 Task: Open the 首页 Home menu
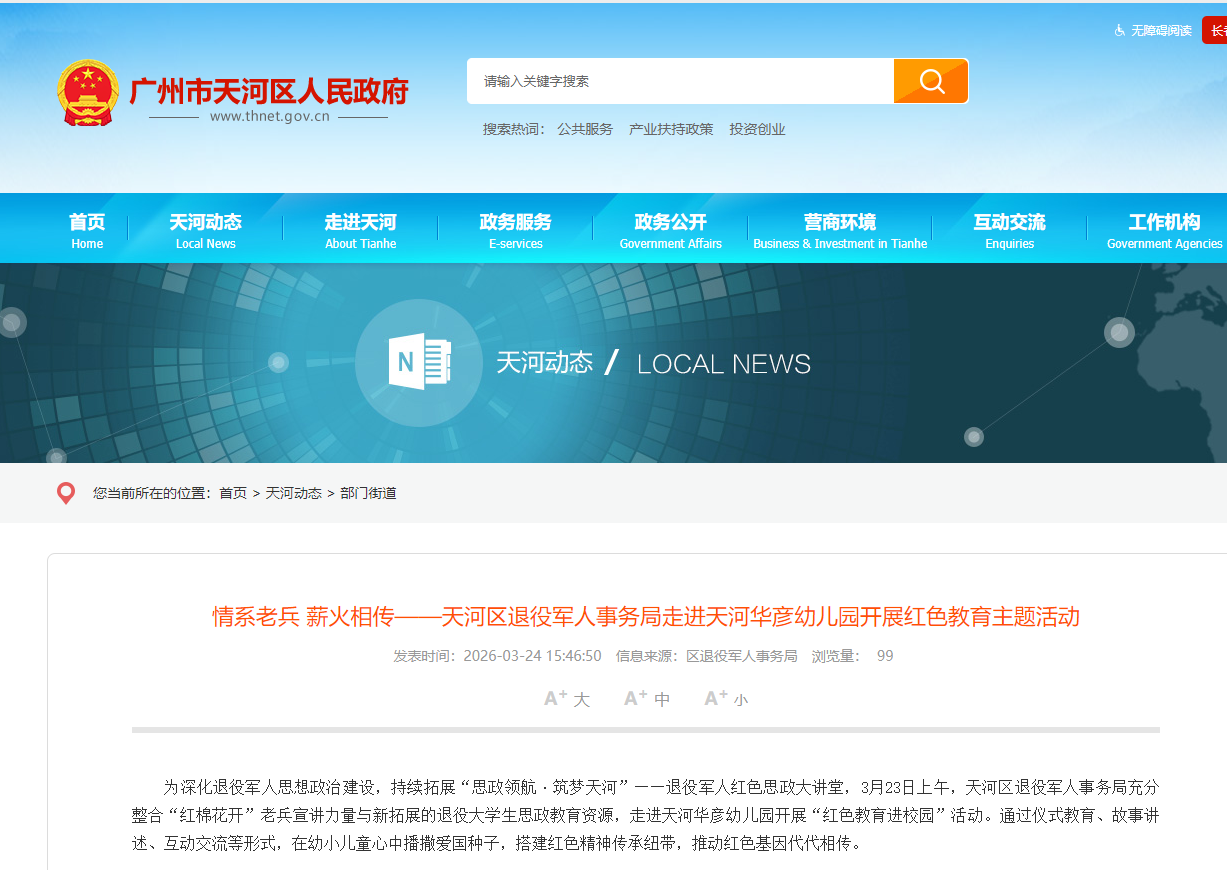[x=87, y=230]
